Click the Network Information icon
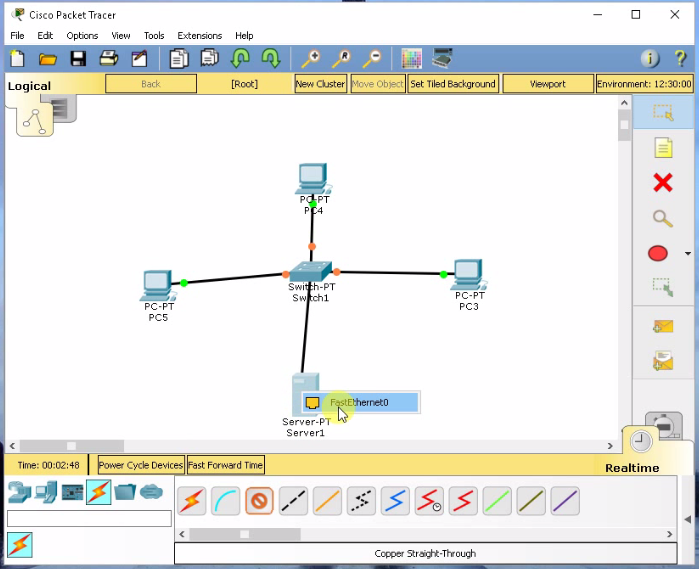The image size is (699, 569). click(650, 58)
